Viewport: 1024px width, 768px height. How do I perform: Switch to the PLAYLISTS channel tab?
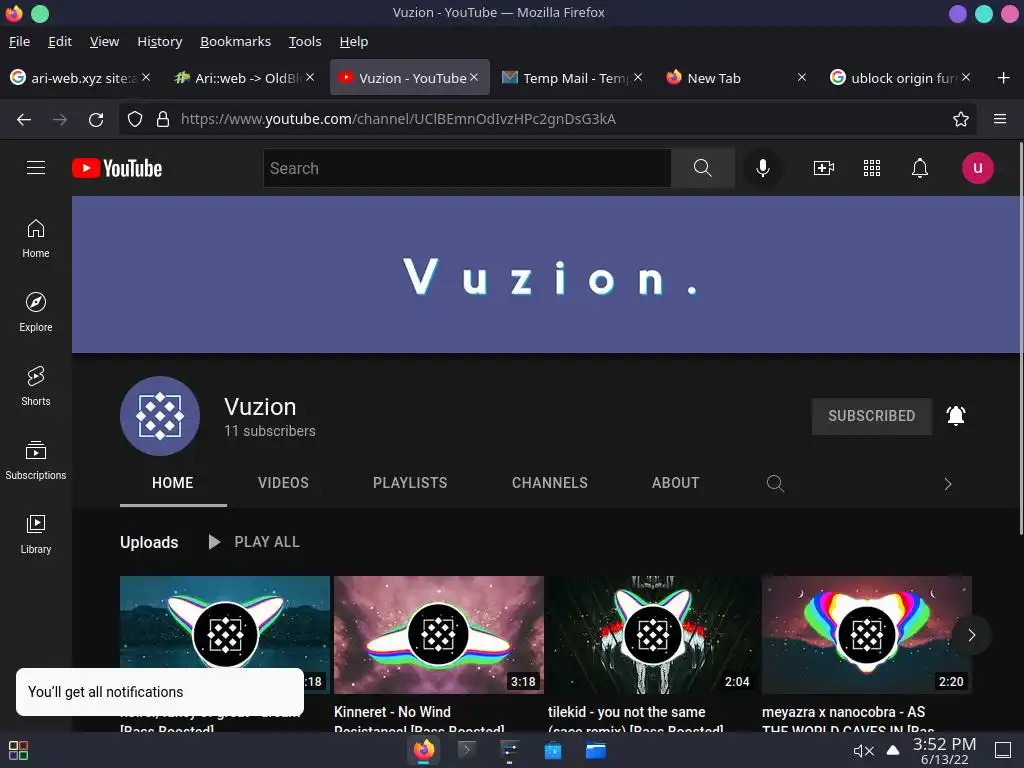coord(410,483)
